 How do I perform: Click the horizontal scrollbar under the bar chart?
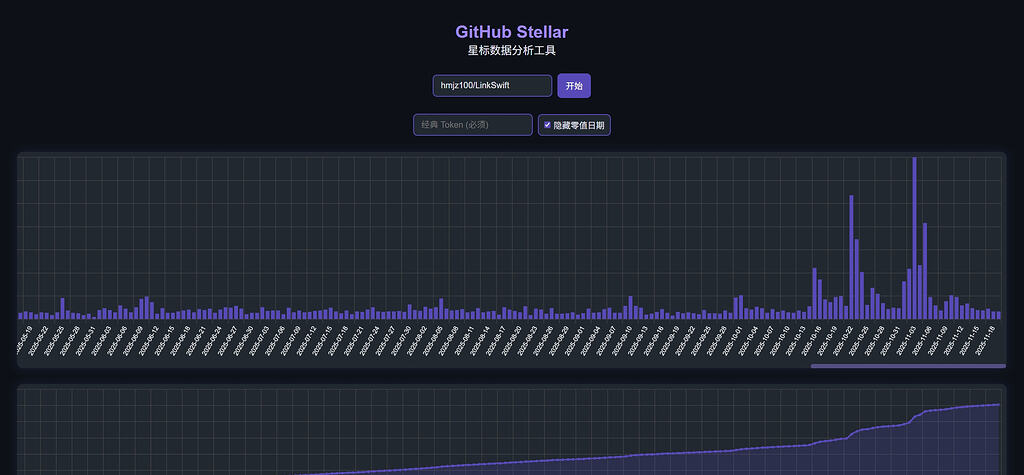tap(908, 366)
